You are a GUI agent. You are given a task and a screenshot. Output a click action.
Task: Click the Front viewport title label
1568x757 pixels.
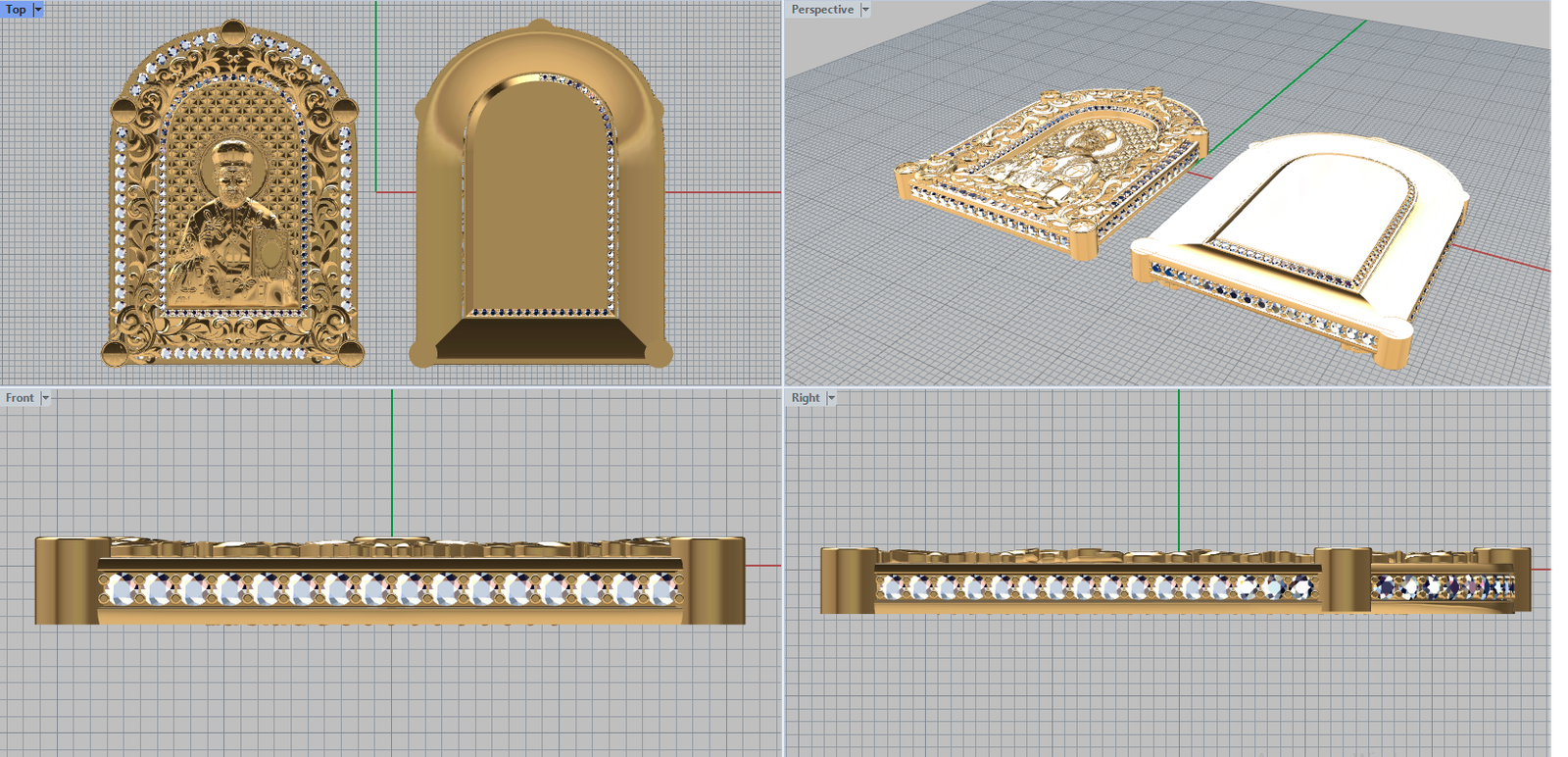click(20, 397)
